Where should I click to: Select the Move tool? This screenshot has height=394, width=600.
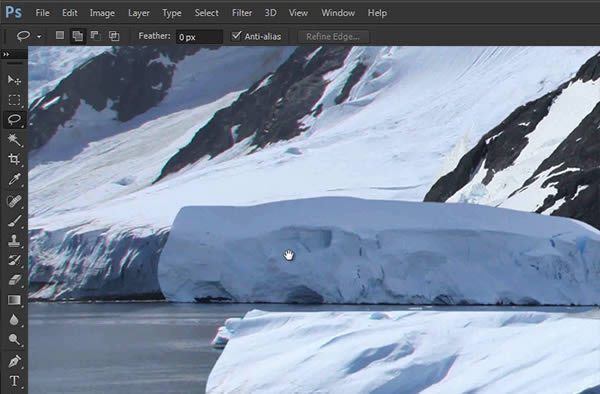click(x=14, y=80)
